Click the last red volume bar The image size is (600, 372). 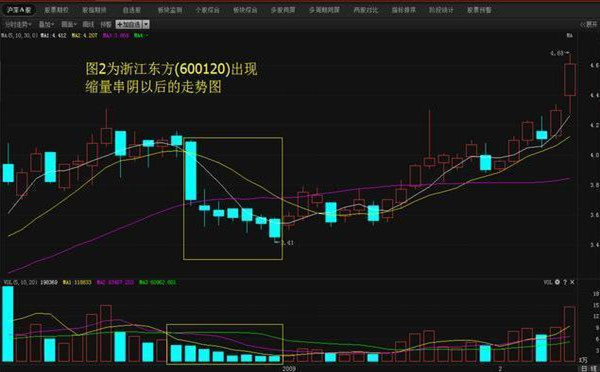[x=570, y=334]
